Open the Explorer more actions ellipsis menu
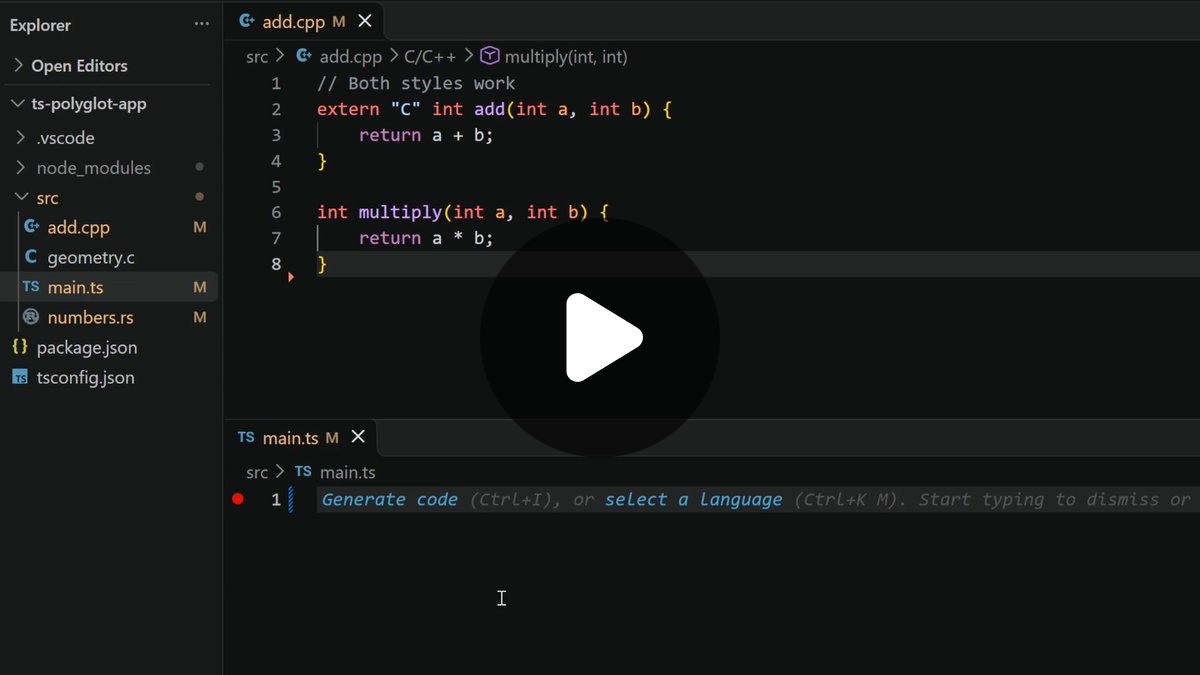Screen dimensions: 1200x675 point(201,25)
